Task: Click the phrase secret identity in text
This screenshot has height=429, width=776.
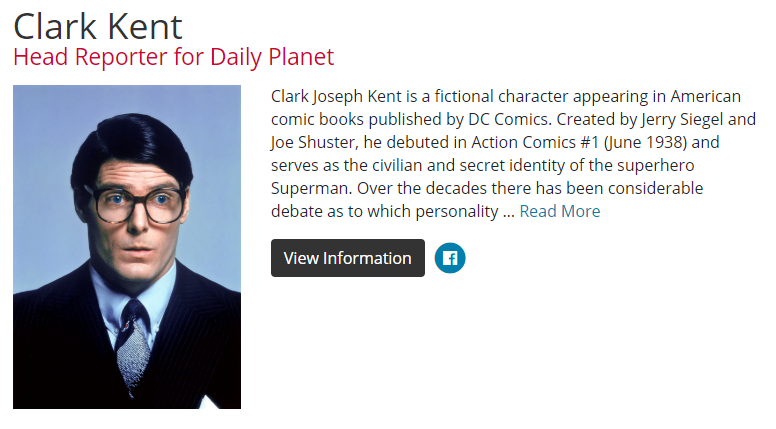Action: (513, 165)
